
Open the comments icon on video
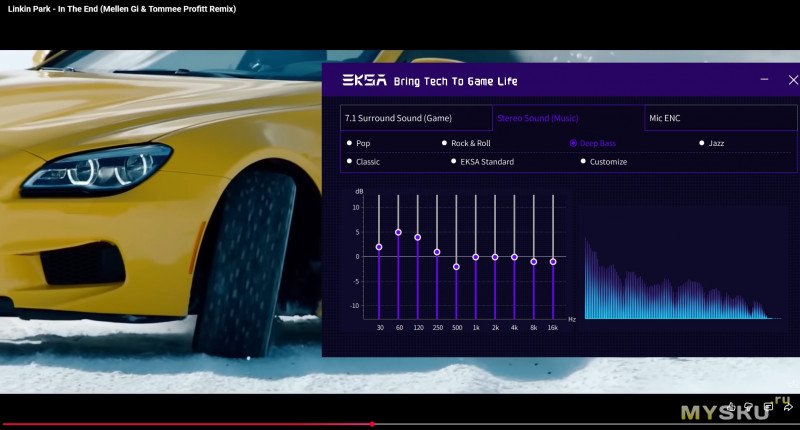click(x=768, y=407)
